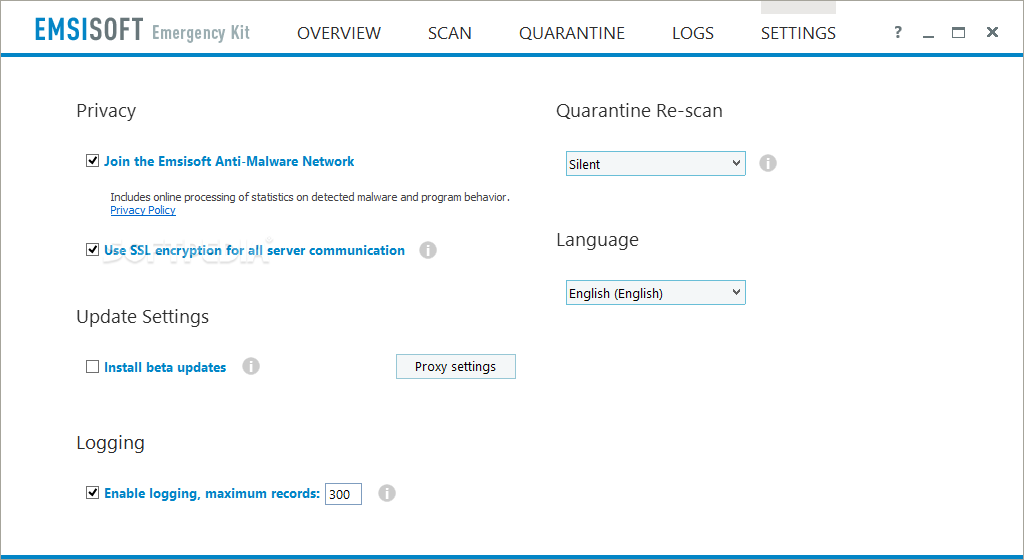Enable Install beta updates checkbox
Viewport: 1024px width, 560px height.
(93, 367)
